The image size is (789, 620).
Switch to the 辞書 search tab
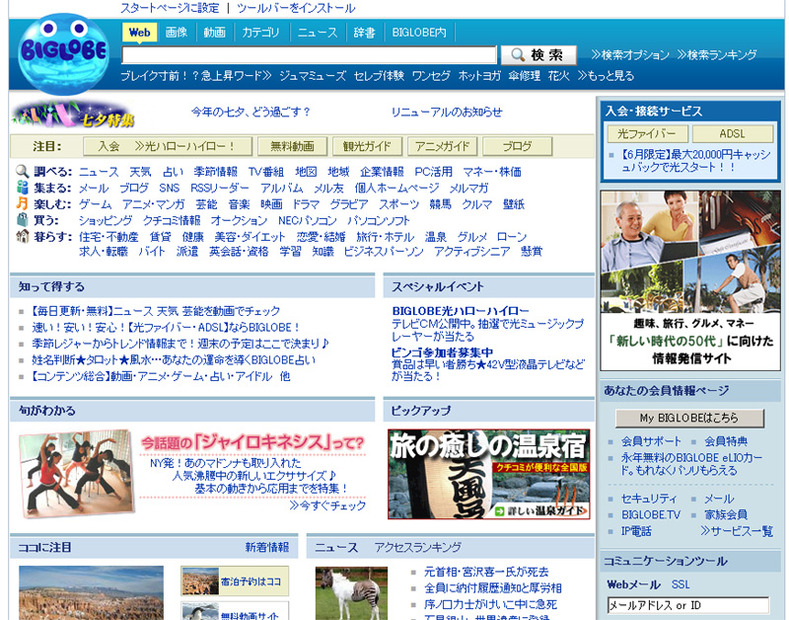(364, 33)
